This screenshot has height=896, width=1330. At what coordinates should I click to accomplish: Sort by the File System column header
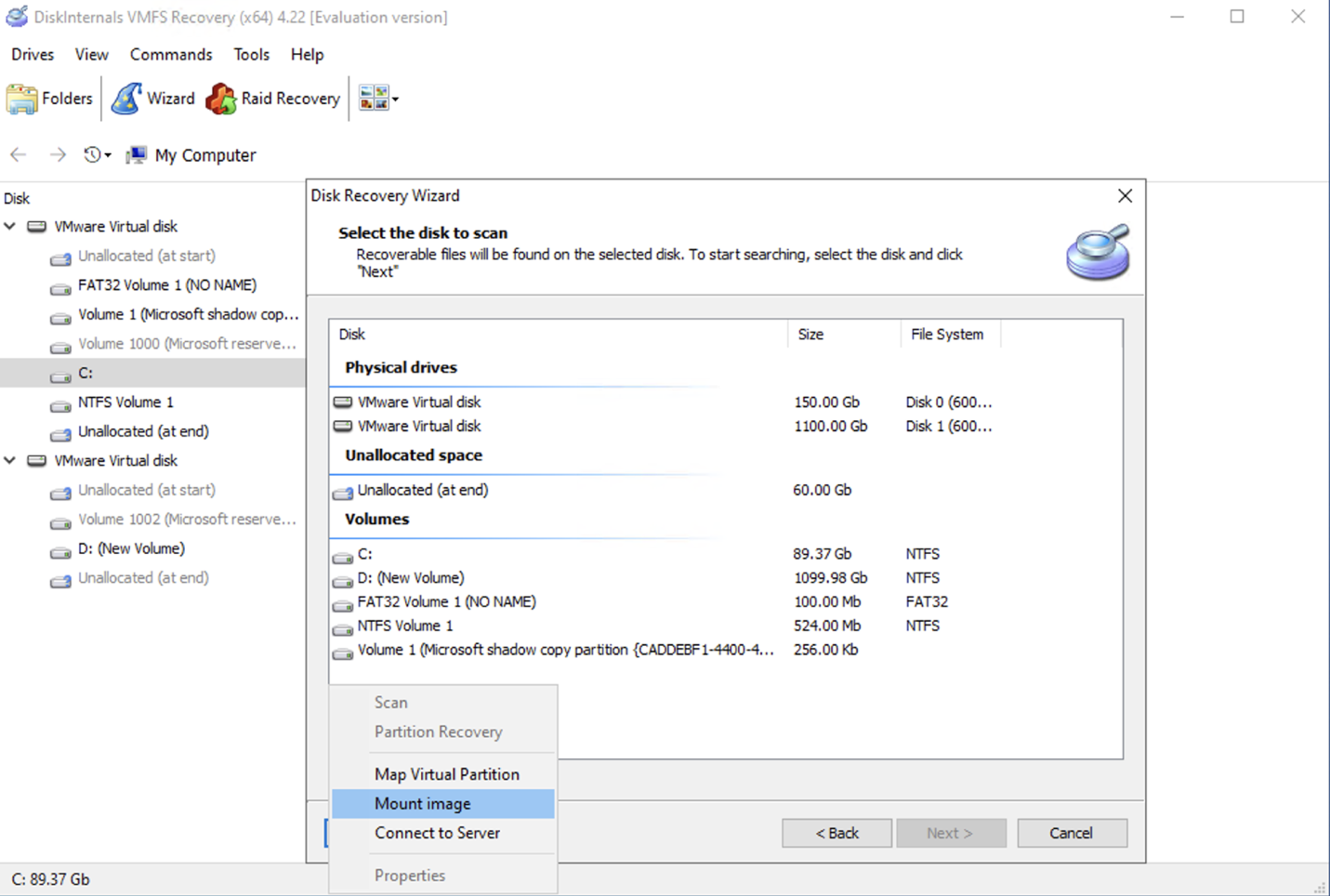click(950, 334)
